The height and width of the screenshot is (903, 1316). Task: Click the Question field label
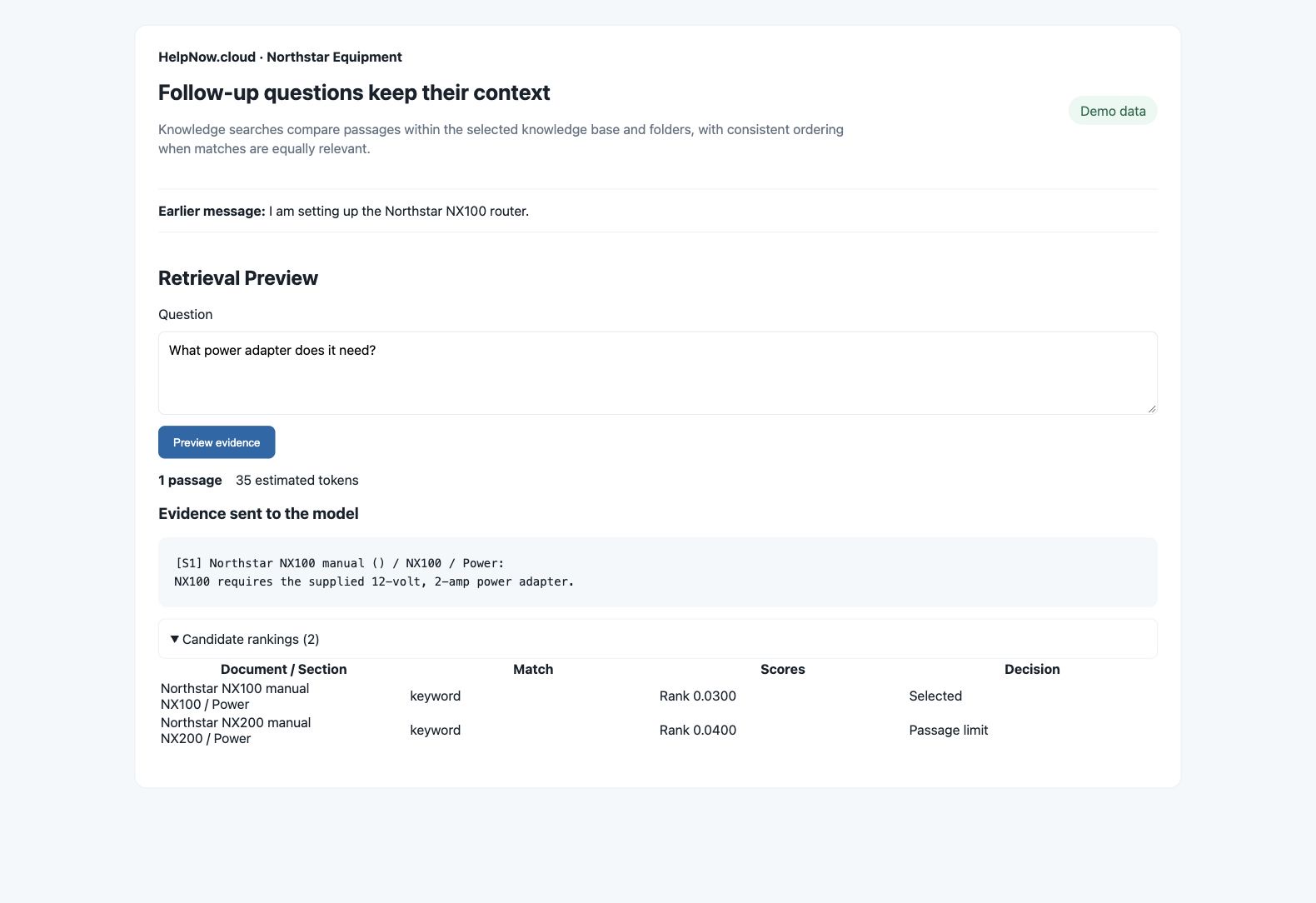click(x=186, y=314)
